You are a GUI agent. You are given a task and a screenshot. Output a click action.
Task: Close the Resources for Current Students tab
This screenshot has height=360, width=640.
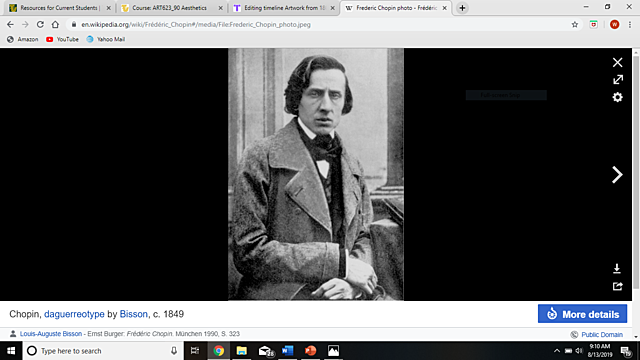click(x=109, y=8)
